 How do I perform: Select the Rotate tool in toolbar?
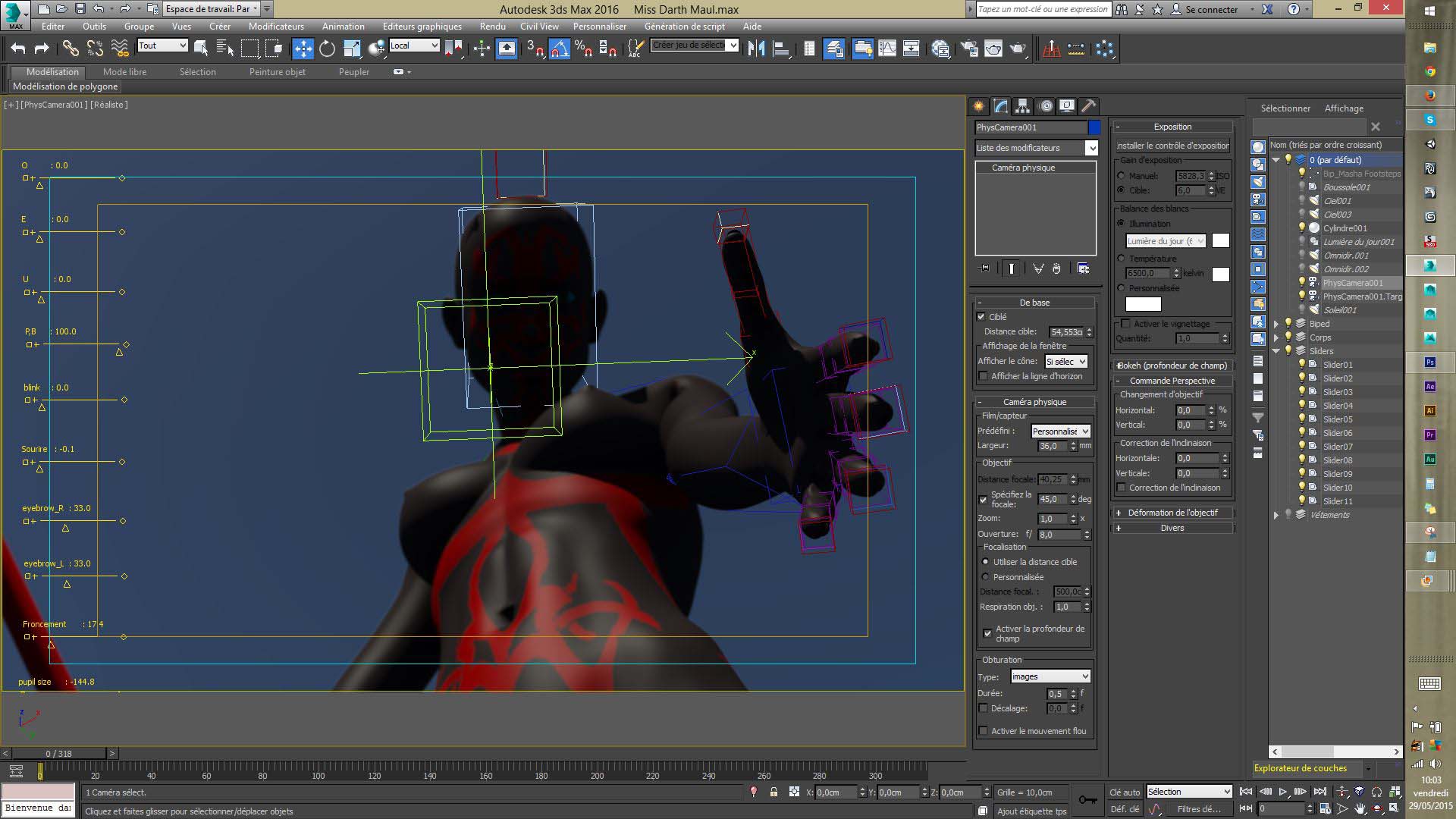[x=327, y=49]
